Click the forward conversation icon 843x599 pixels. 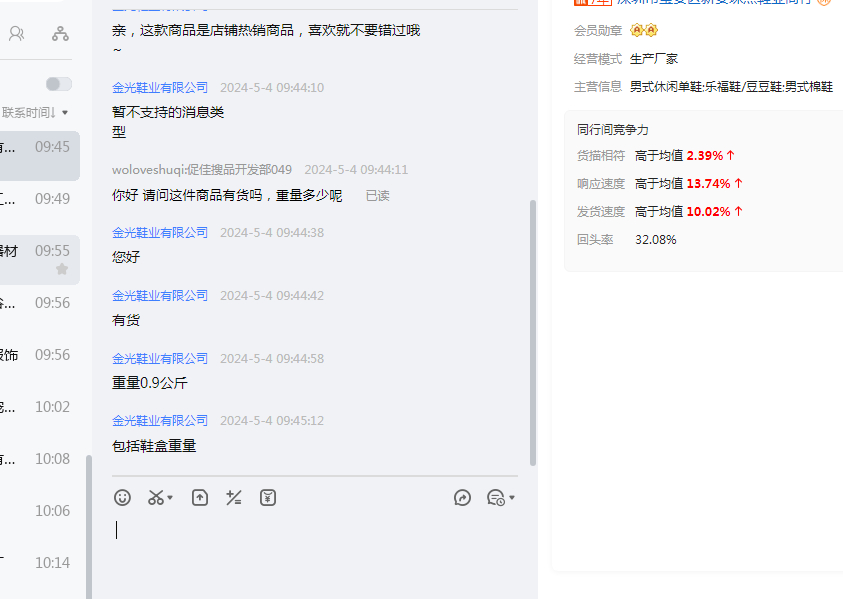[x=462, y=498]
